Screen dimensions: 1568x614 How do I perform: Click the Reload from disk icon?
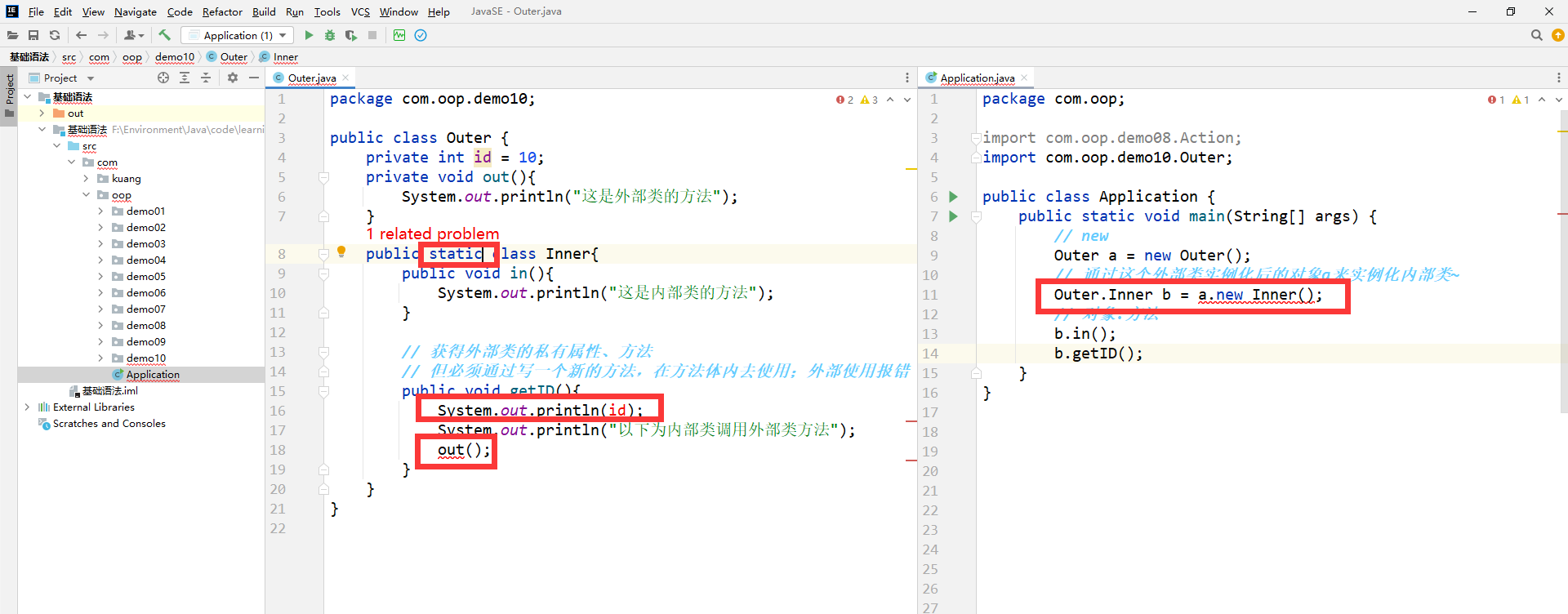55,35
